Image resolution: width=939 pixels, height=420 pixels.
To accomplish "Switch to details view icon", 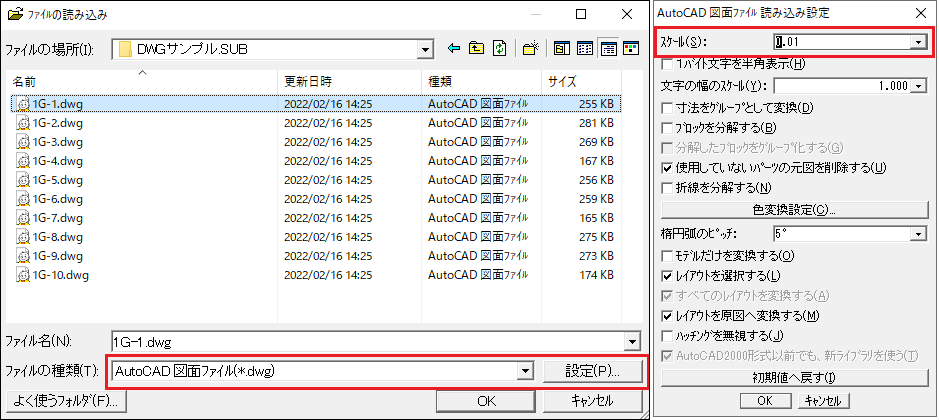I will (x=608, y=49).
